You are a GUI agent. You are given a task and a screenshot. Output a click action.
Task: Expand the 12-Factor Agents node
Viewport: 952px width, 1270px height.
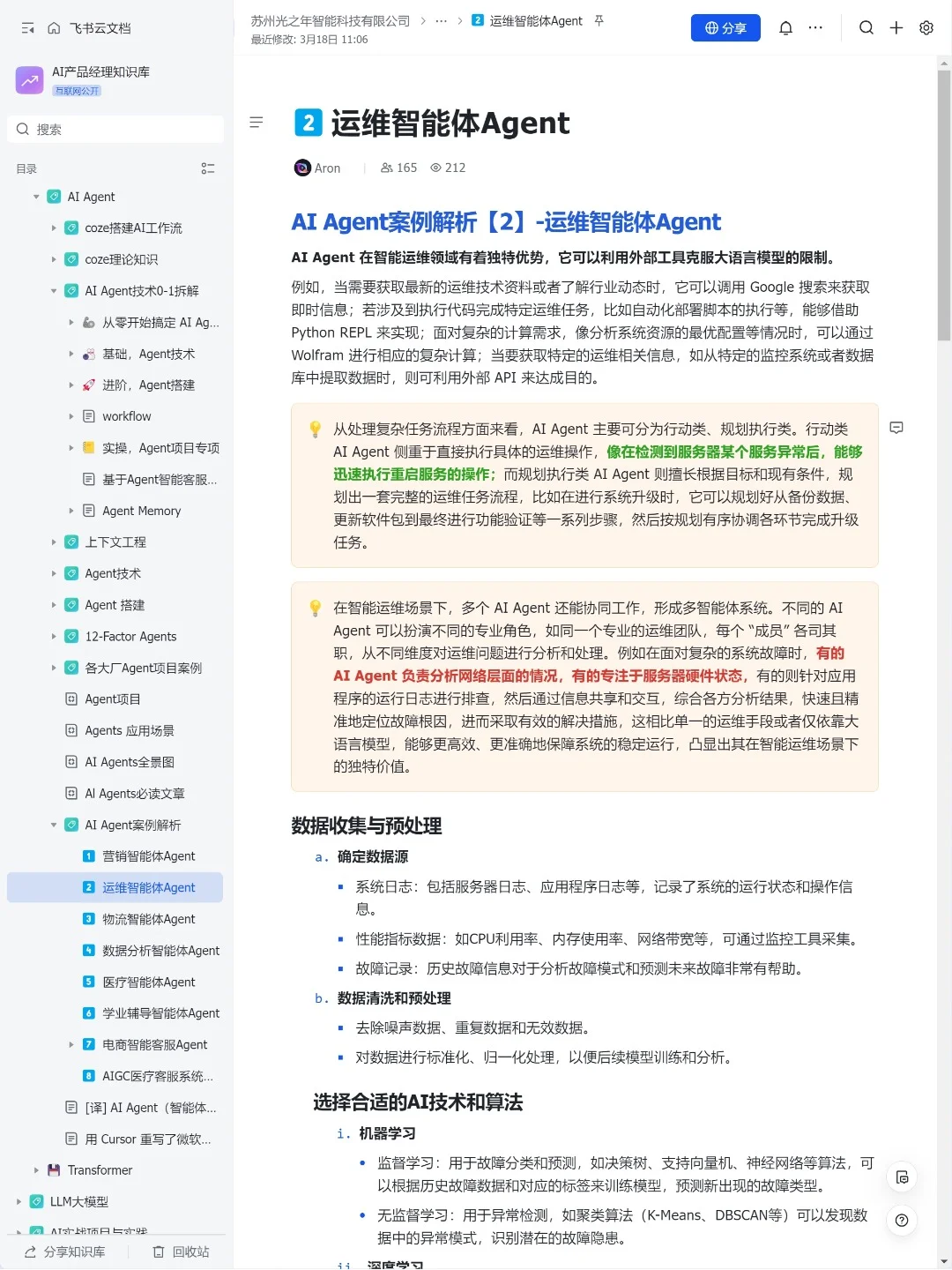(x=54, y=637)
